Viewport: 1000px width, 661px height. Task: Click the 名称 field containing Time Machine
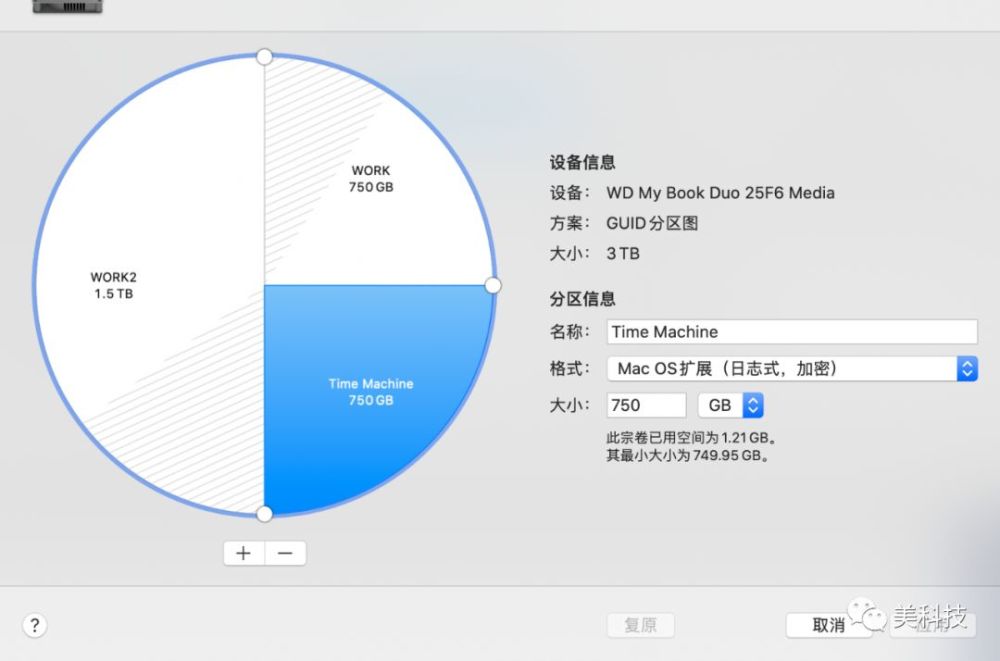(792, 332)
